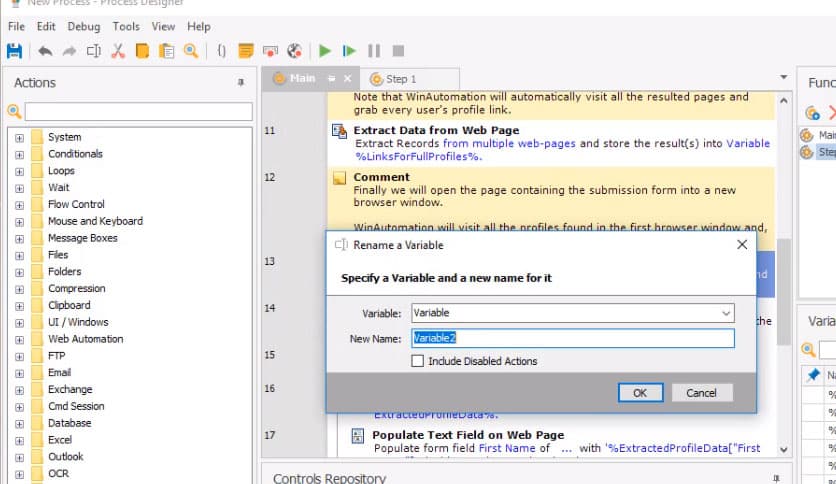836x484 pixels.
Task: Expand the Loops actions folder
Action: [19, 172]
